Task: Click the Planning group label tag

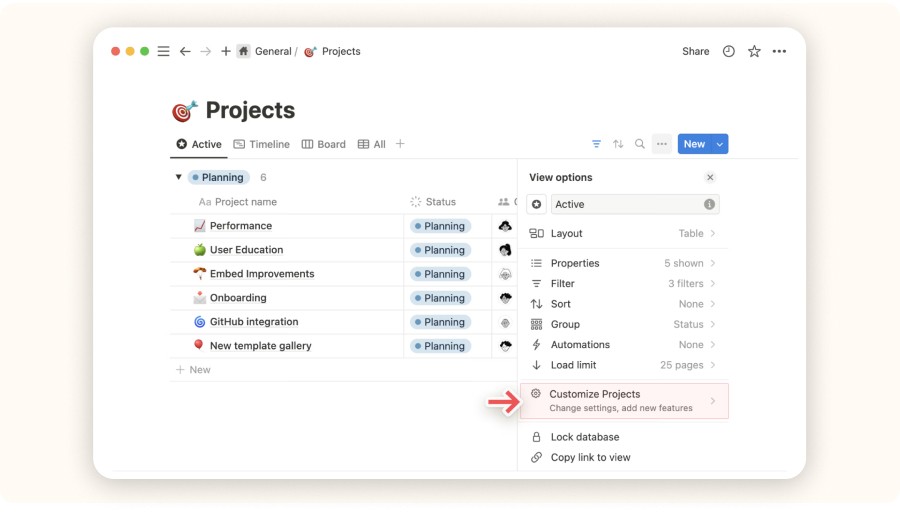Action: [x=219, y=177]
